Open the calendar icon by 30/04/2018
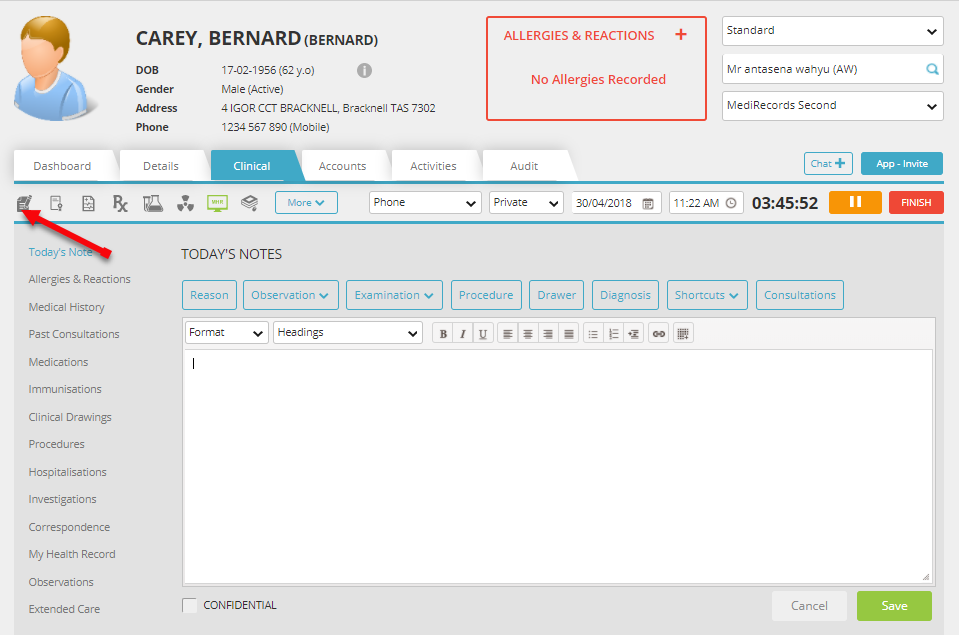Viewport: 959px width, 635px height. 648,203
